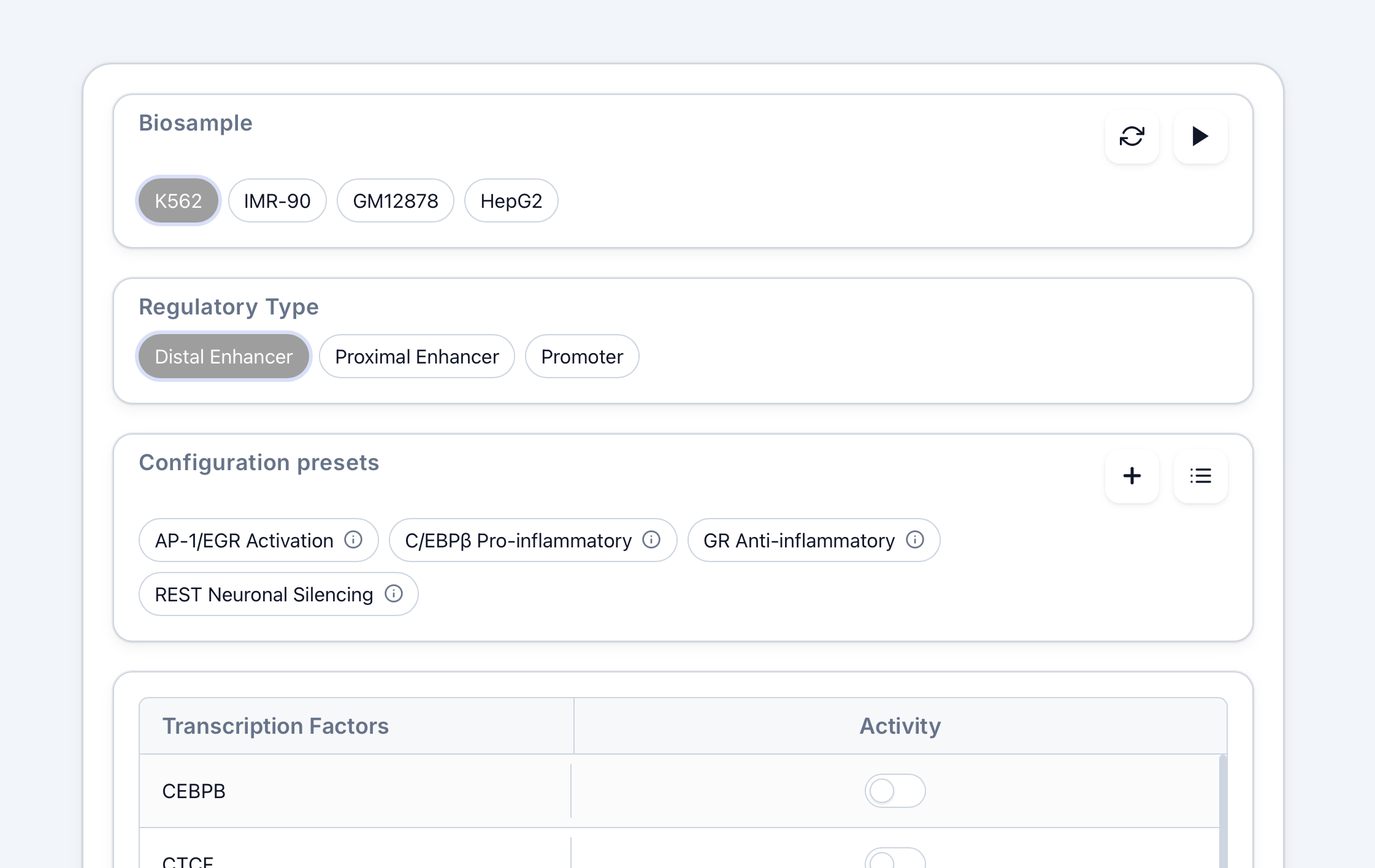Apply the REST Neuronal Silencing preset

click(x=264, y=595)
